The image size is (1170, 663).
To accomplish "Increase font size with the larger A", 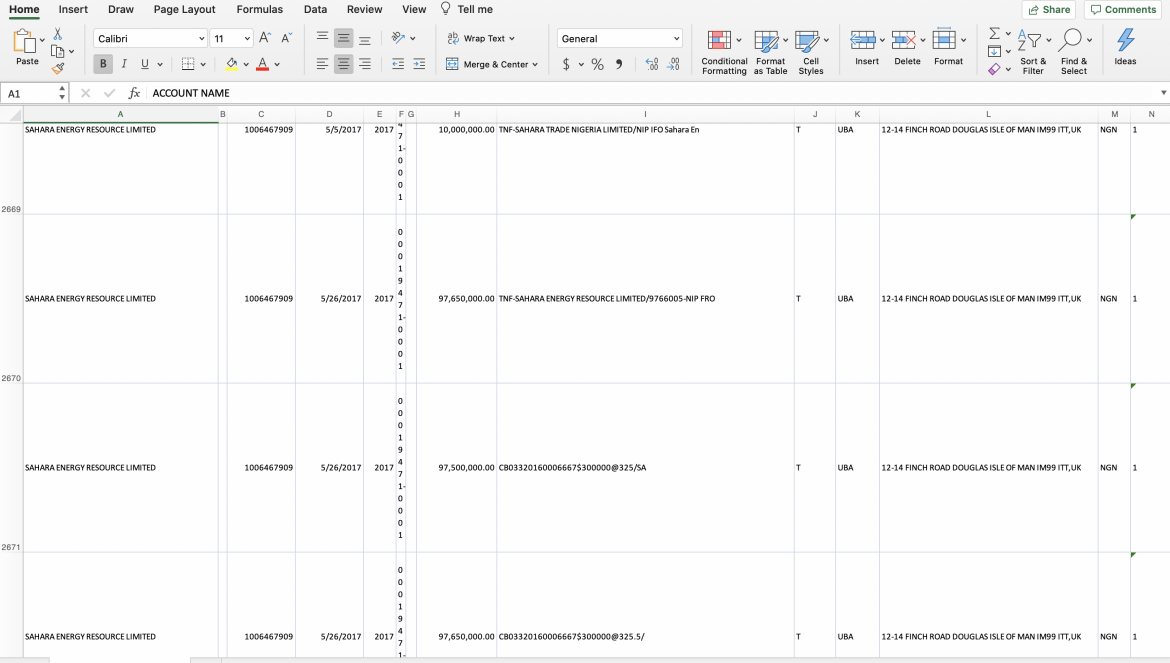I will click(x=265, y=38).
